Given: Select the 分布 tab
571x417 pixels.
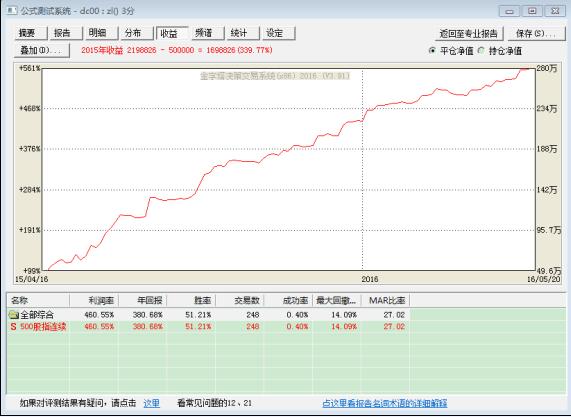Looking at the screenshot, I should (137, 33).
